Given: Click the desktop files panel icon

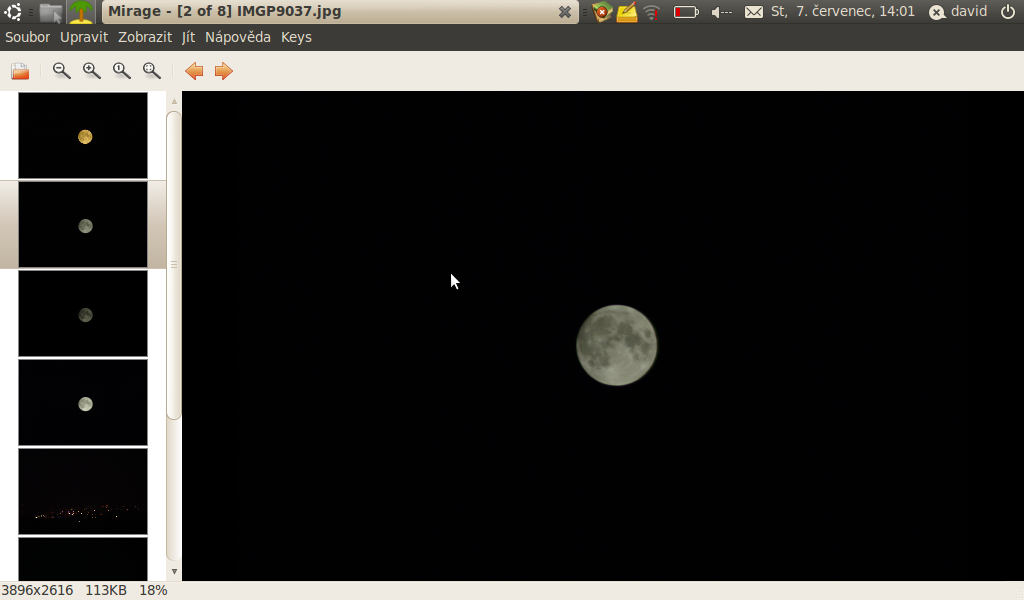Looking at the screenshot, I should [50, 12].
